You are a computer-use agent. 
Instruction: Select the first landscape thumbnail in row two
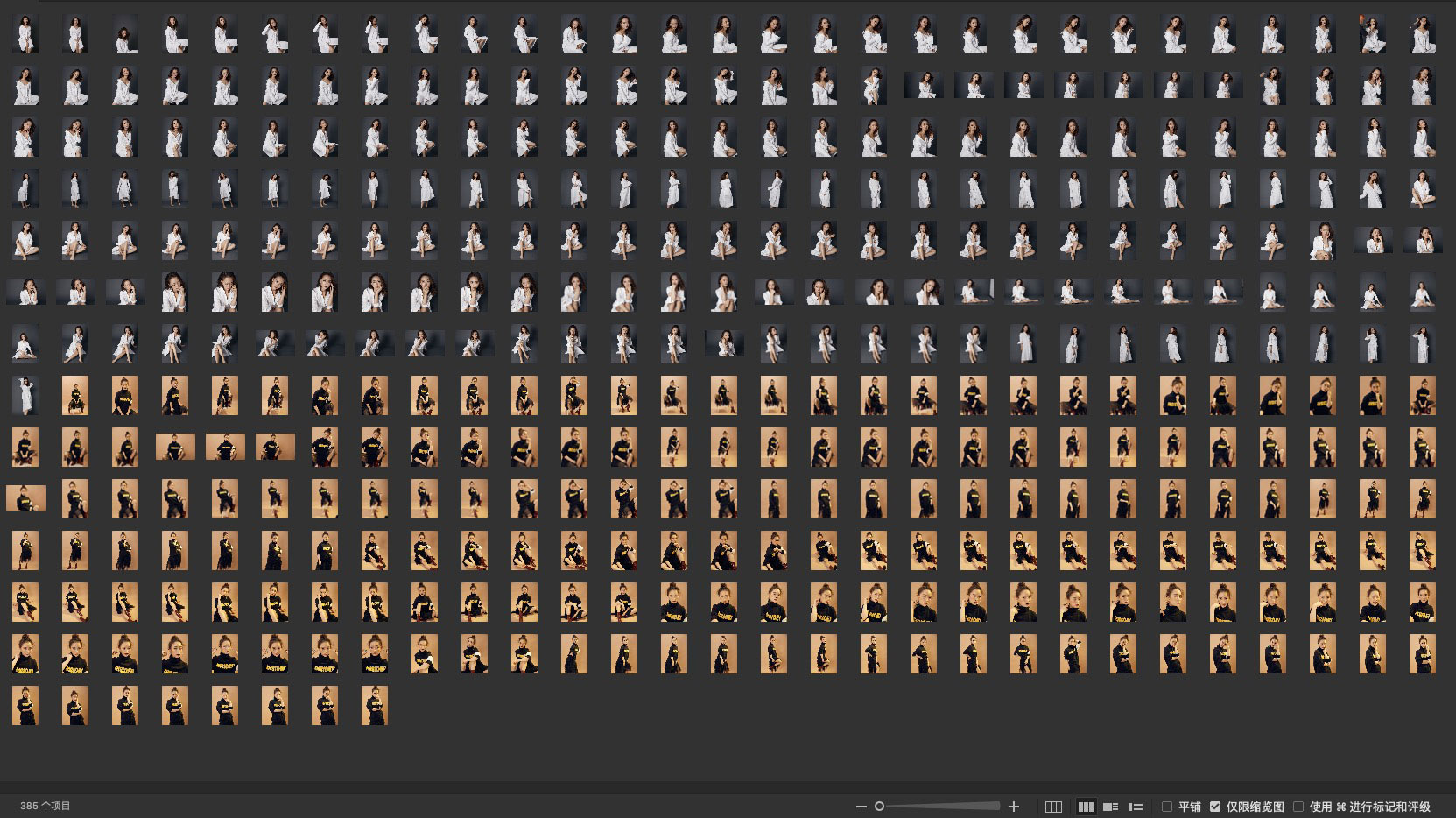tap(924, 85)
